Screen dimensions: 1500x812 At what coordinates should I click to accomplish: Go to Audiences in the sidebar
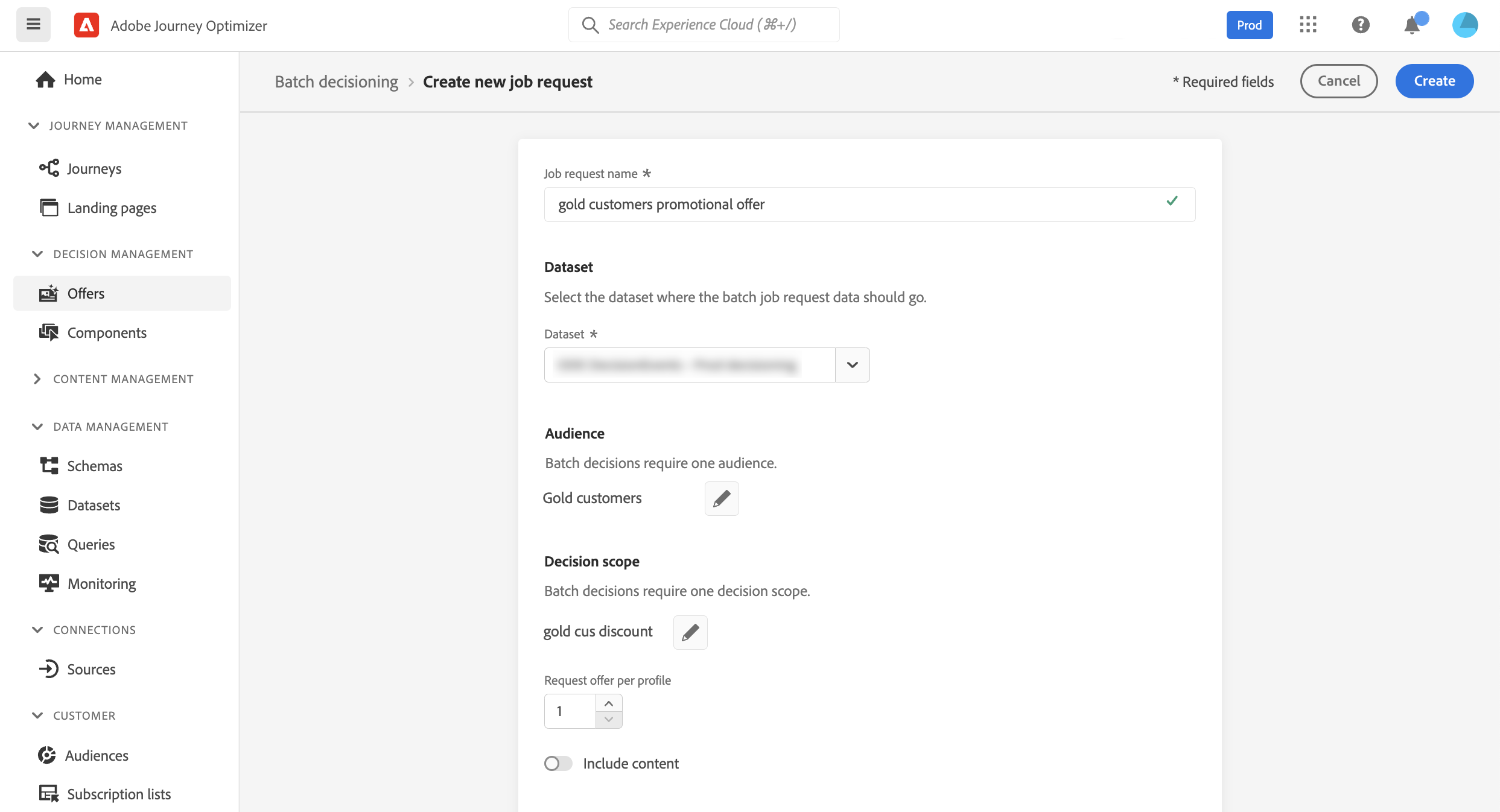click(x=97, y=755)
